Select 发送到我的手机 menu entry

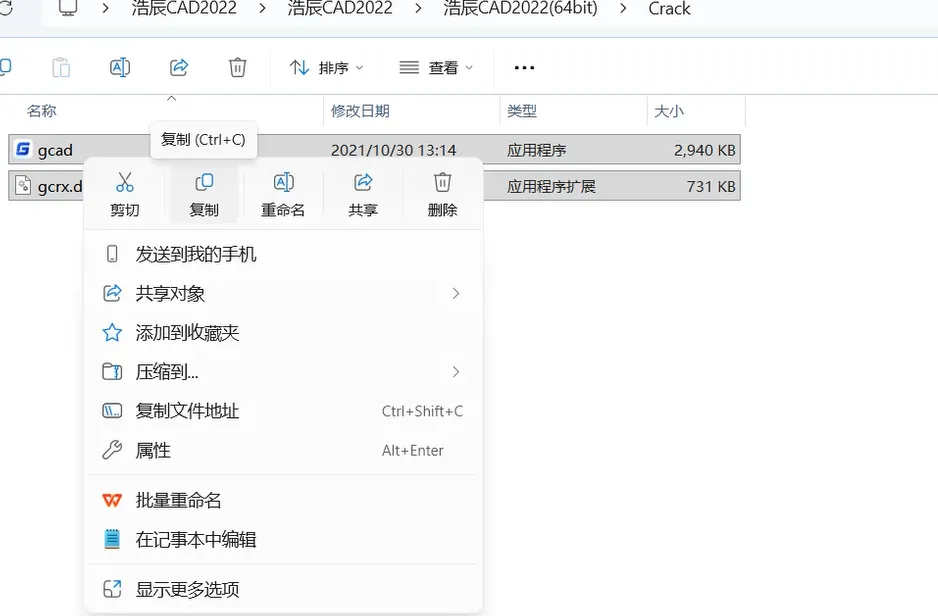point(283,254)
